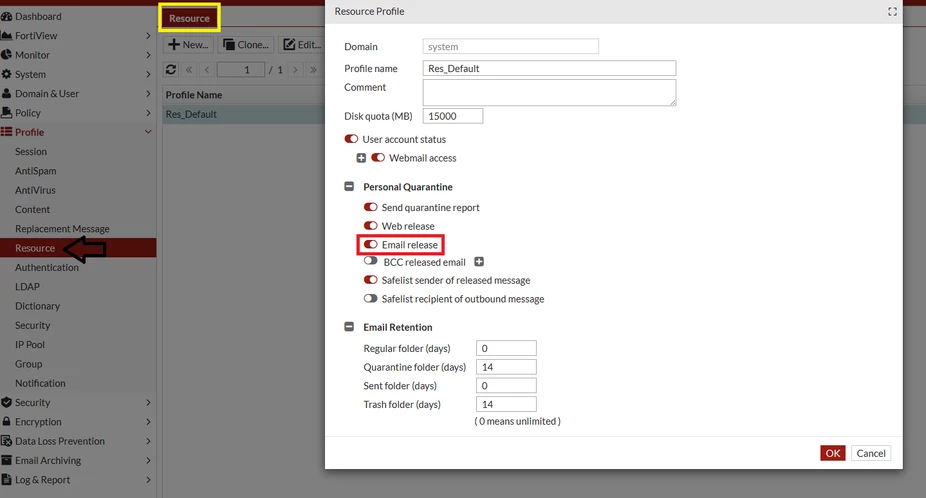The image size is (926, 498).
Task: Click the fullscreen icon of Resource Profile dialog
Action: coord(892,12)
